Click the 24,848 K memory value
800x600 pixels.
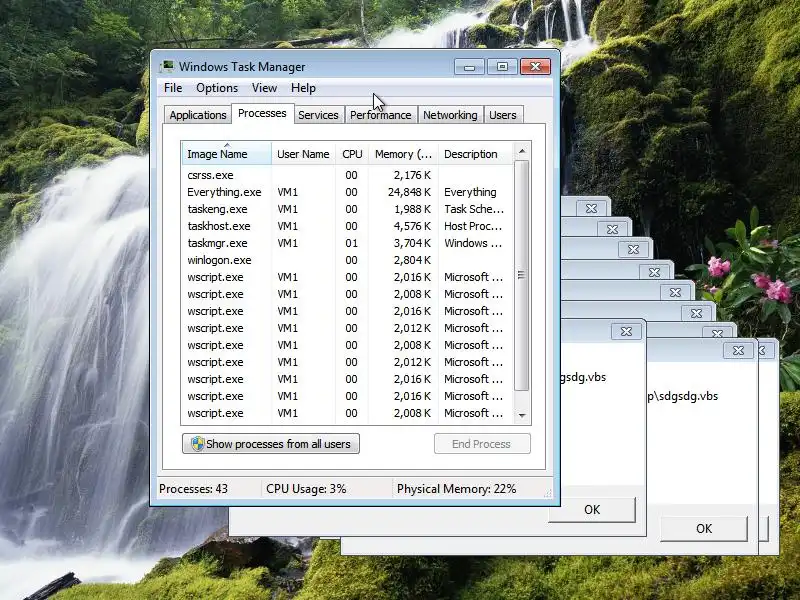tap(409, 192)
